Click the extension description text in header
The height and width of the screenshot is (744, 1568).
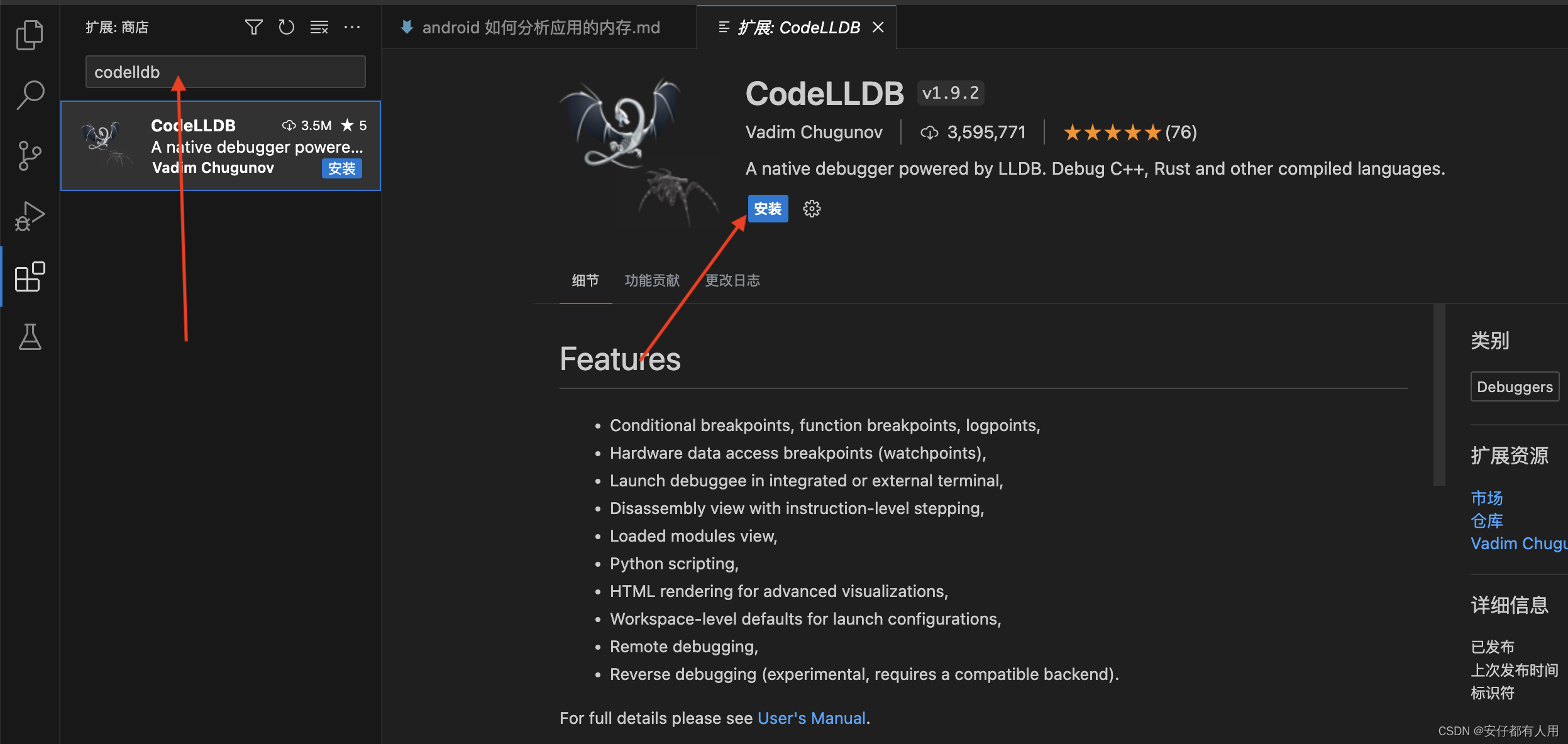[1095, 168]
